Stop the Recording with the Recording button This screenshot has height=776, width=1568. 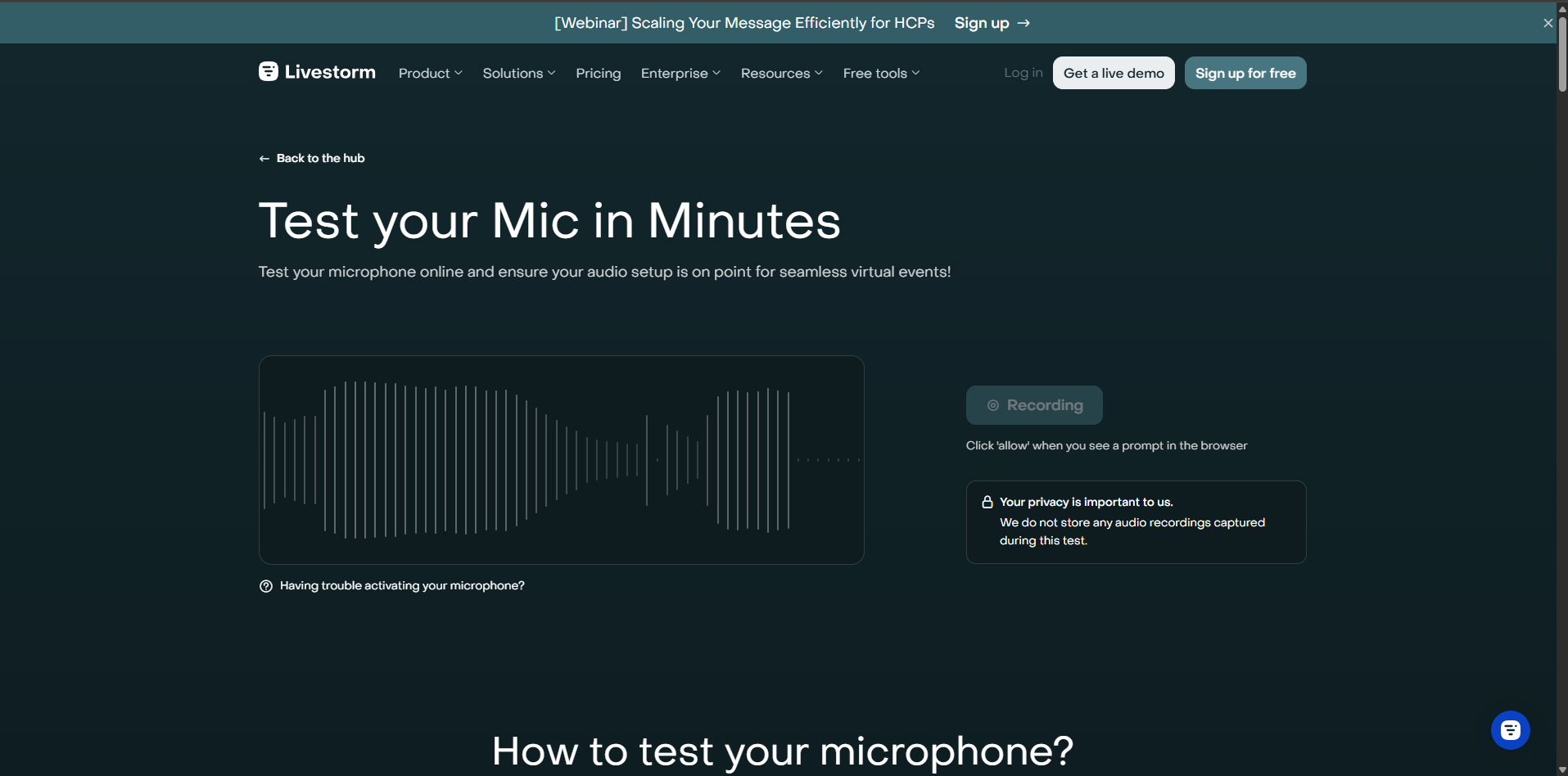click(x=1034, y=404)
